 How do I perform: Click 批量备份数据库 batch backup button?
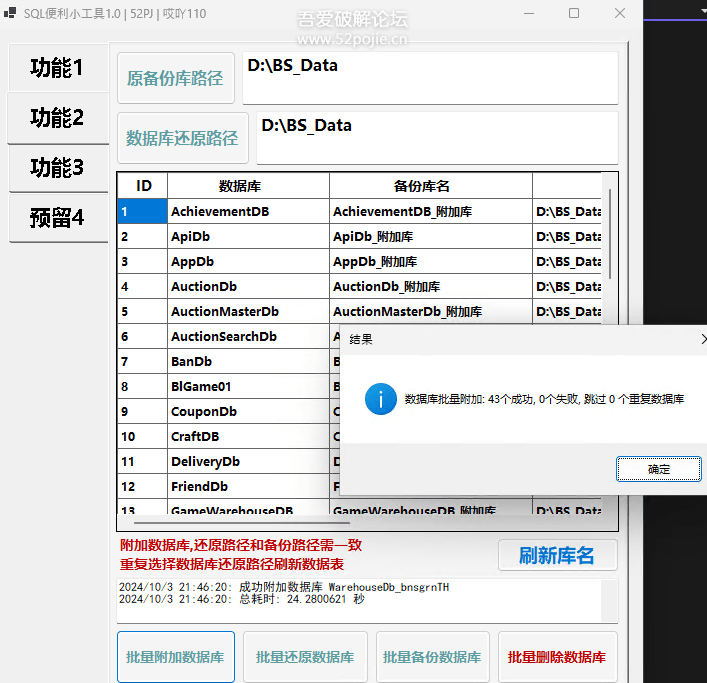[x=432, y=657]
